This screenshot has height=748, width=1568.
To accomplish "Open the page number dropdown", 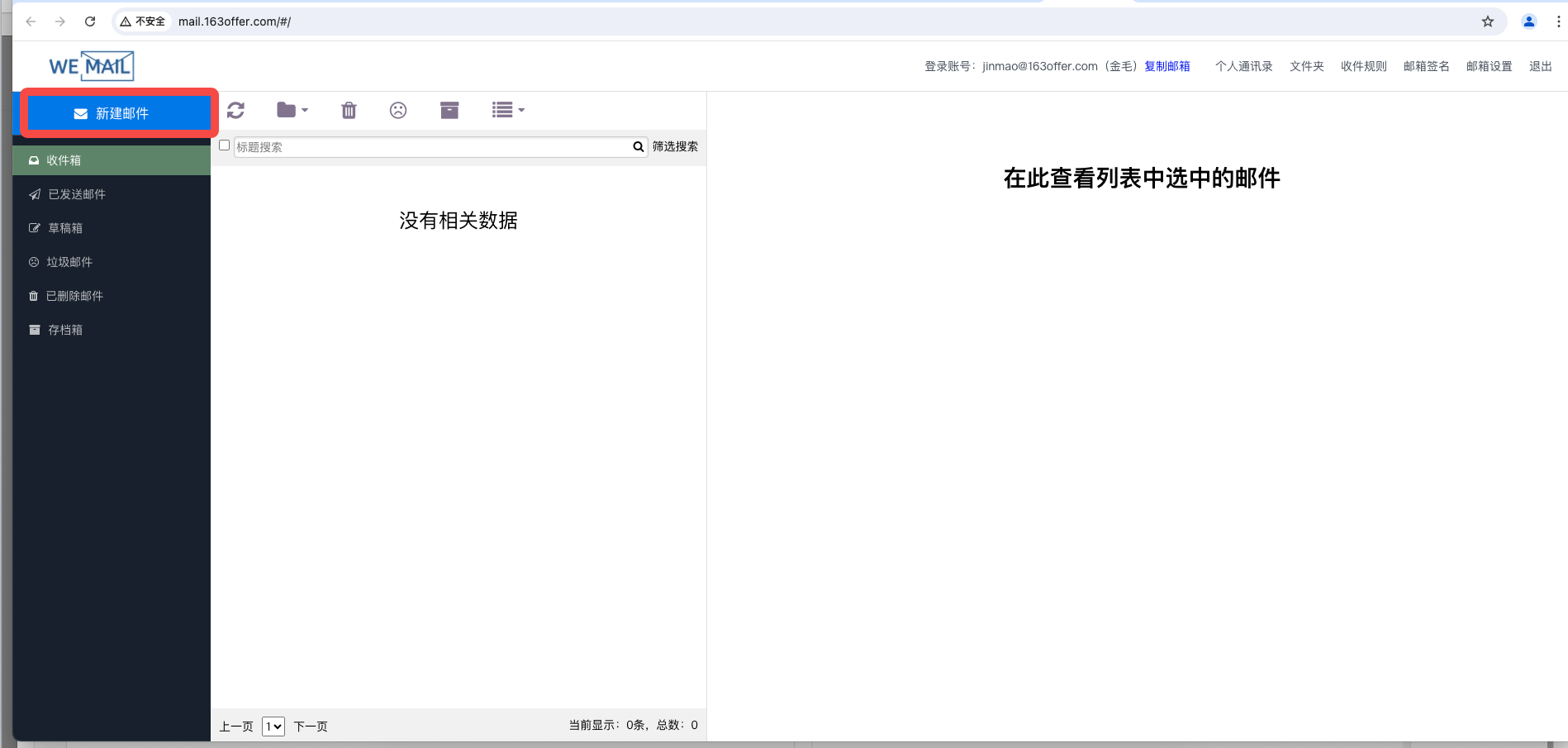I will [x=273, y=727].
